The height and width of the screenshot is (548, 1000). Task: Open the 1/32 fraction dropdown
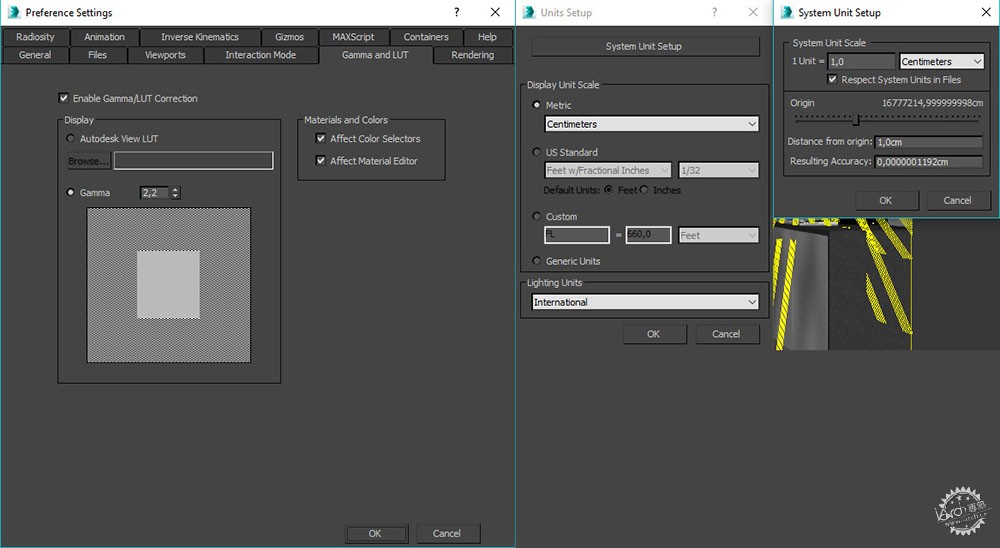click(x=719, y=170)
